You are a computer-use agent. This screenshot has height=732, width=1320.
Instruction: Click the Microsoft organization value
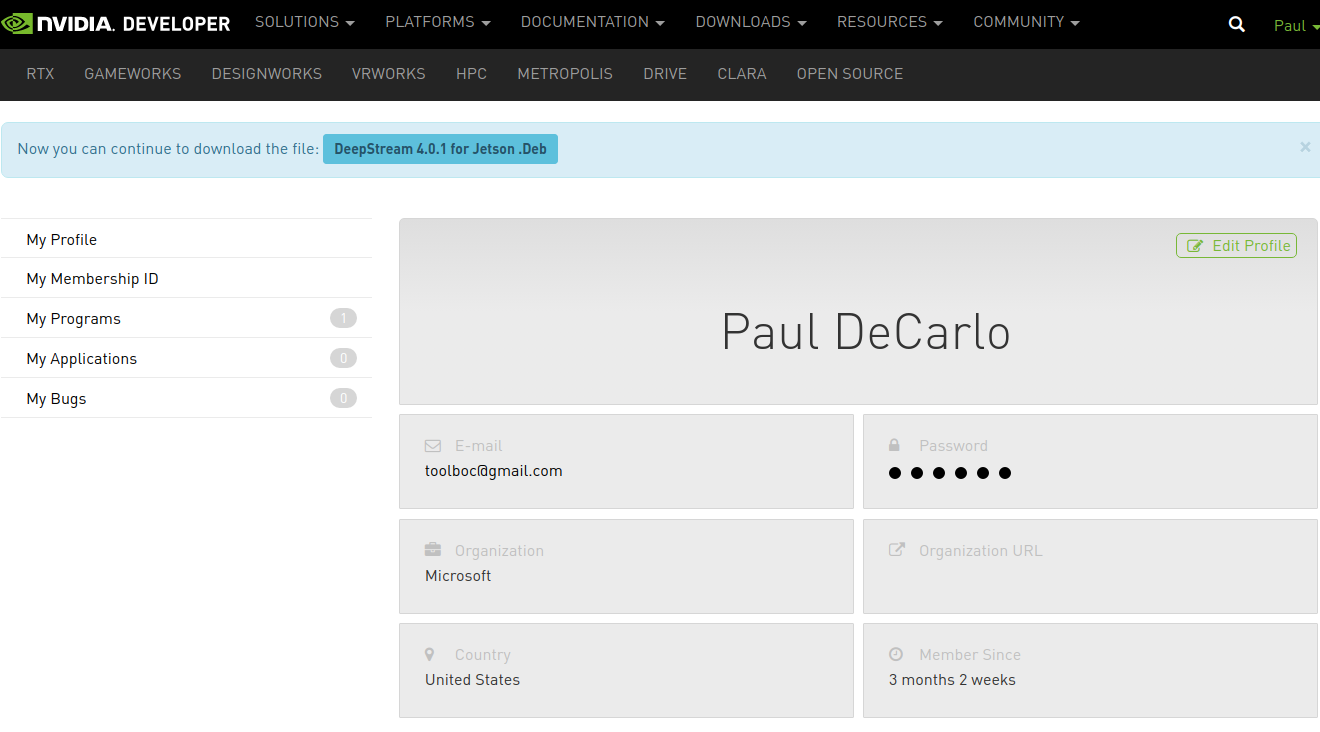458,576
